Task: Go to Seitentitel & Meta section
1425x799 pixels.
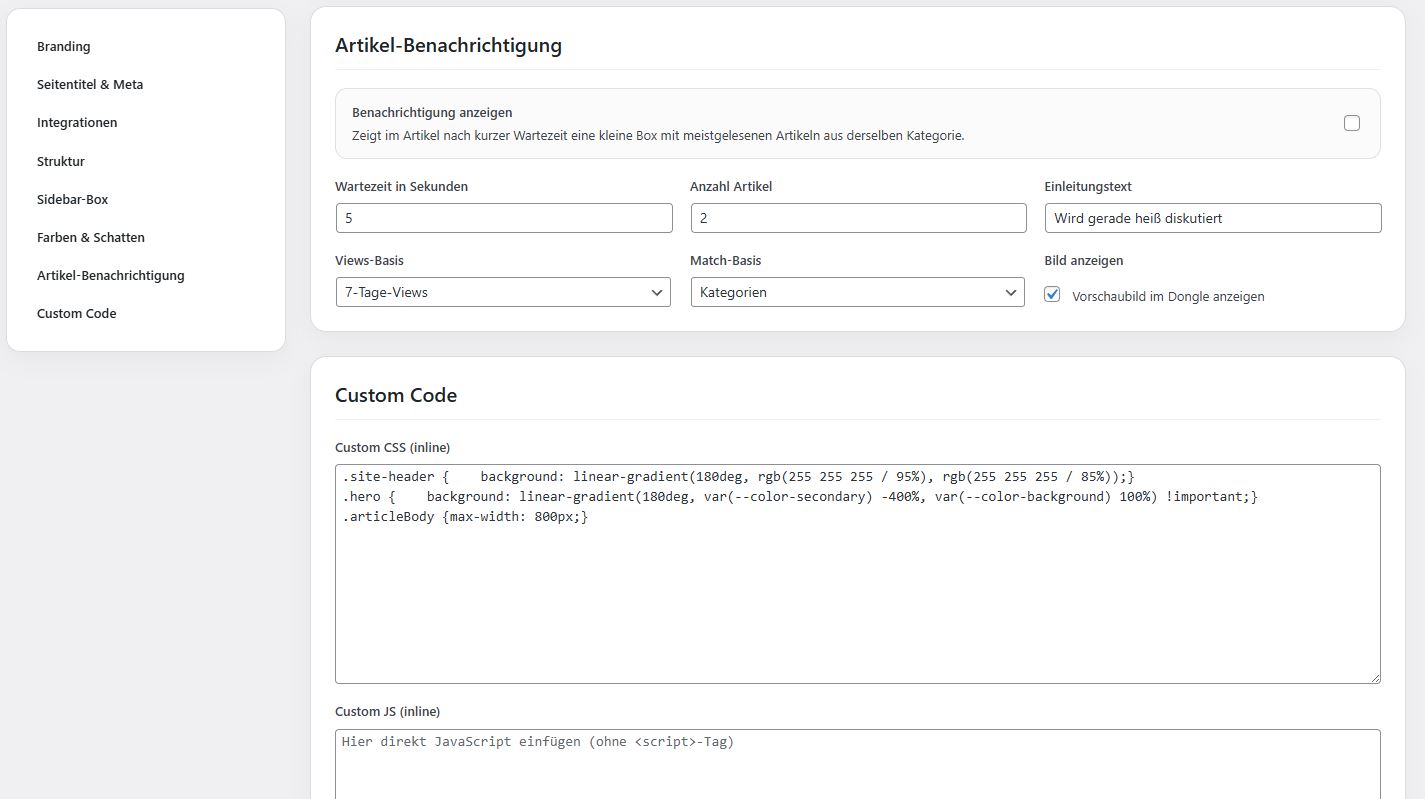Action: pyautogui.click(x=90, y=85)
